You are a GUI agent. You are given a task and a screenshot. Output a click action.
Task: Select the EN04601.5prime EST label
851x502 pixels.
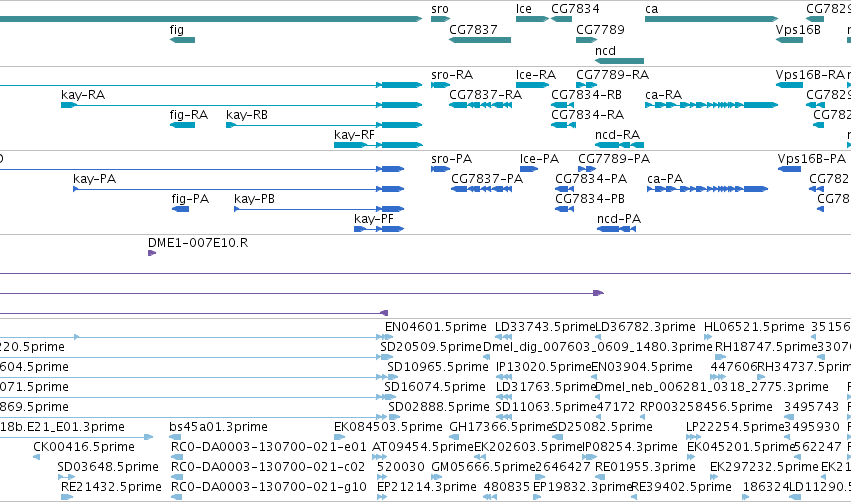(x=436, y=327)
